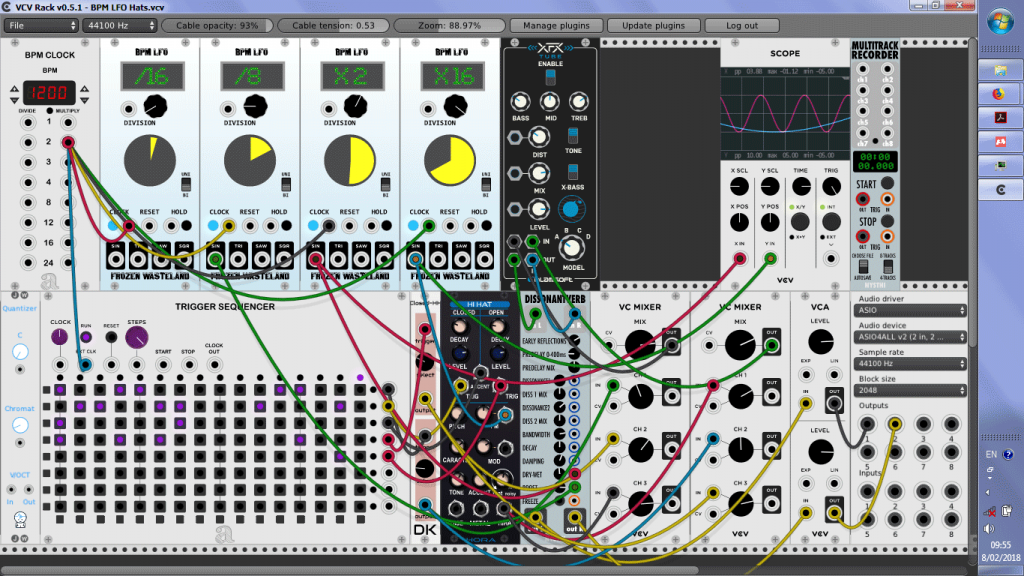1024x576 pixels.
Task: Toggle the Trigger Sequencer RUN button
Action: (86, 338)
